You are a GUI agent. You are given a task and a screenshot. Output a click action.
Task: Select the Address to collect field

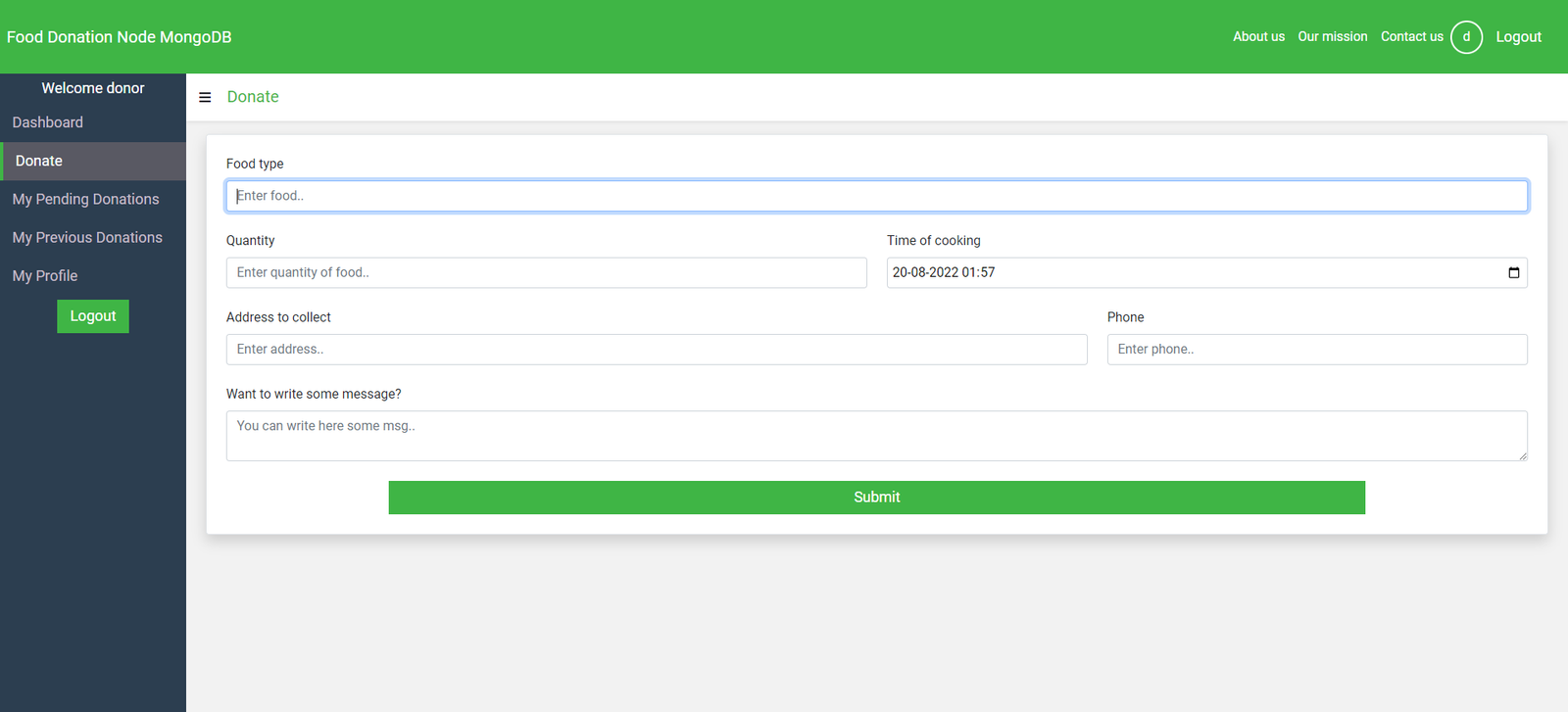tap(657, 350)
